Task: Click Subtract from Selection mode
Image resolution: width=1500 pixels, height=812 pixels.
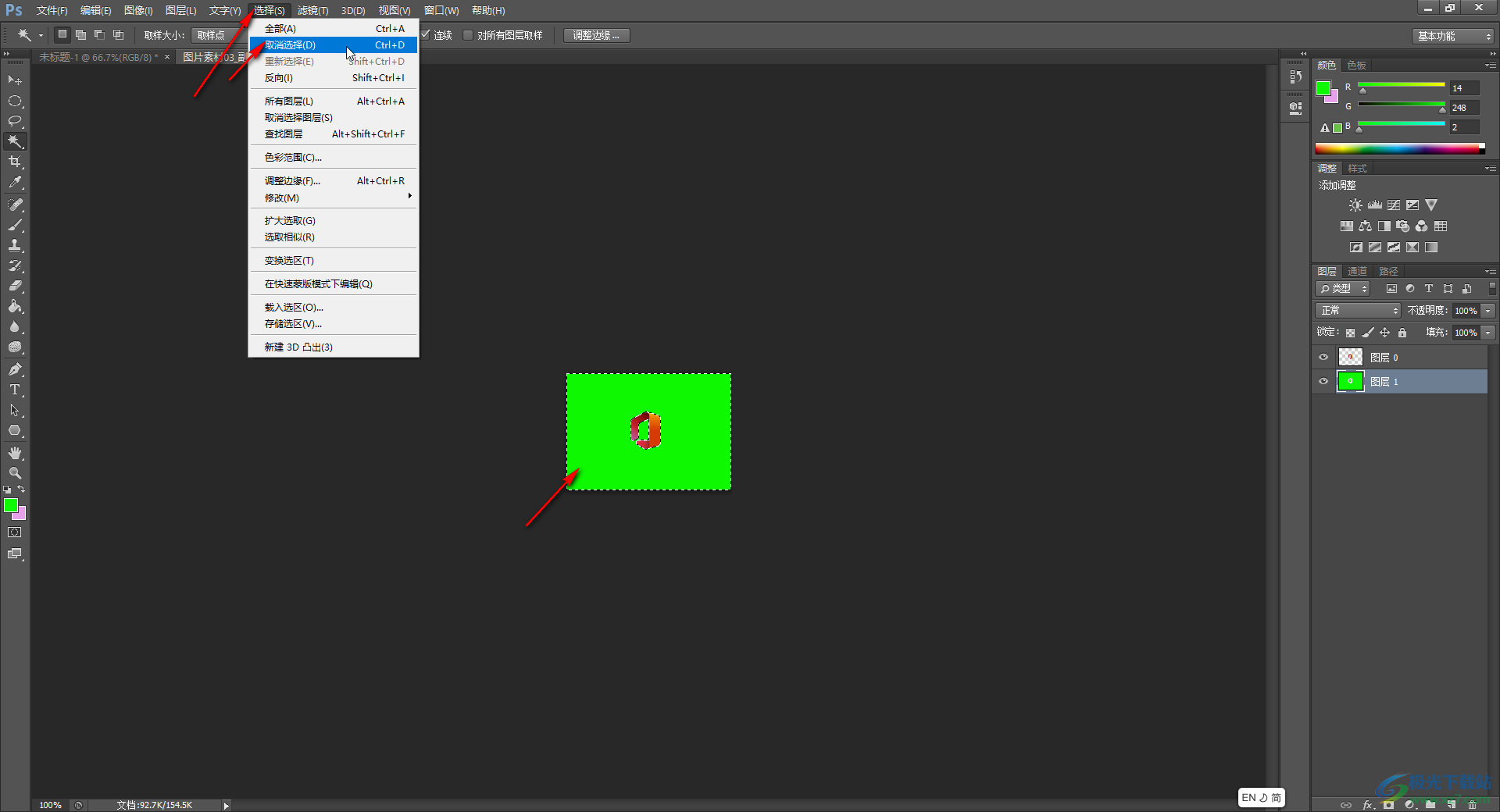Action: (99, 34)
